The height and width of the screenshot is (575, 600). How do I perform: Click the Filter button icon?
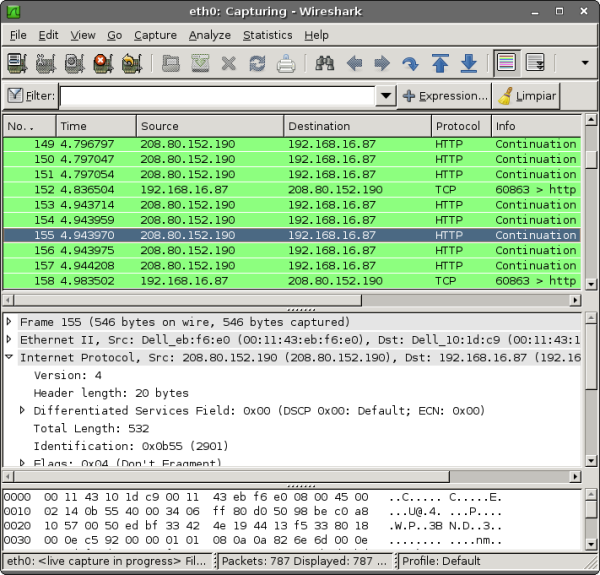click(31, 96)
